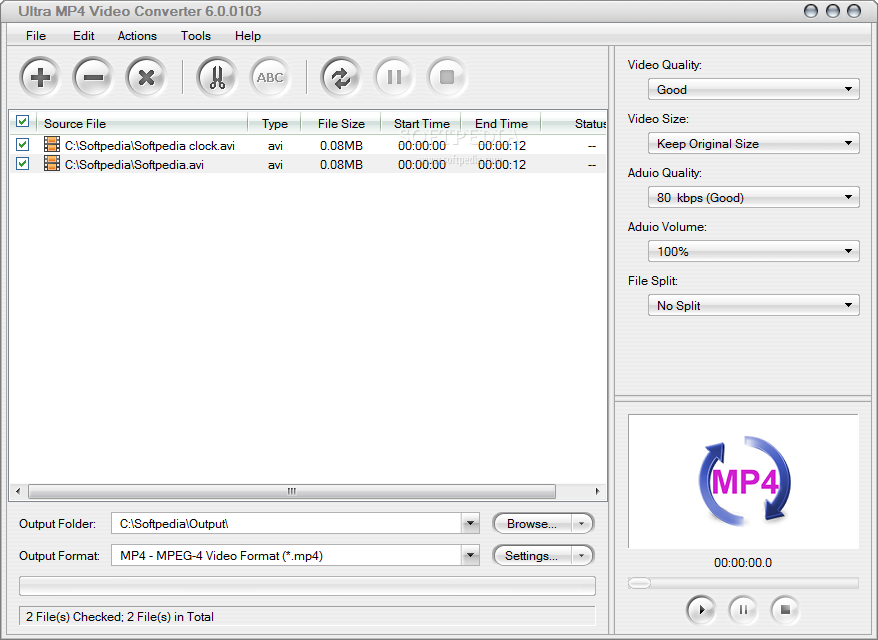Click film icon of Softpedia clock.avi
The width and height of the screenshot is (878, 640).
pyautogui.click(x=52, y=144)
